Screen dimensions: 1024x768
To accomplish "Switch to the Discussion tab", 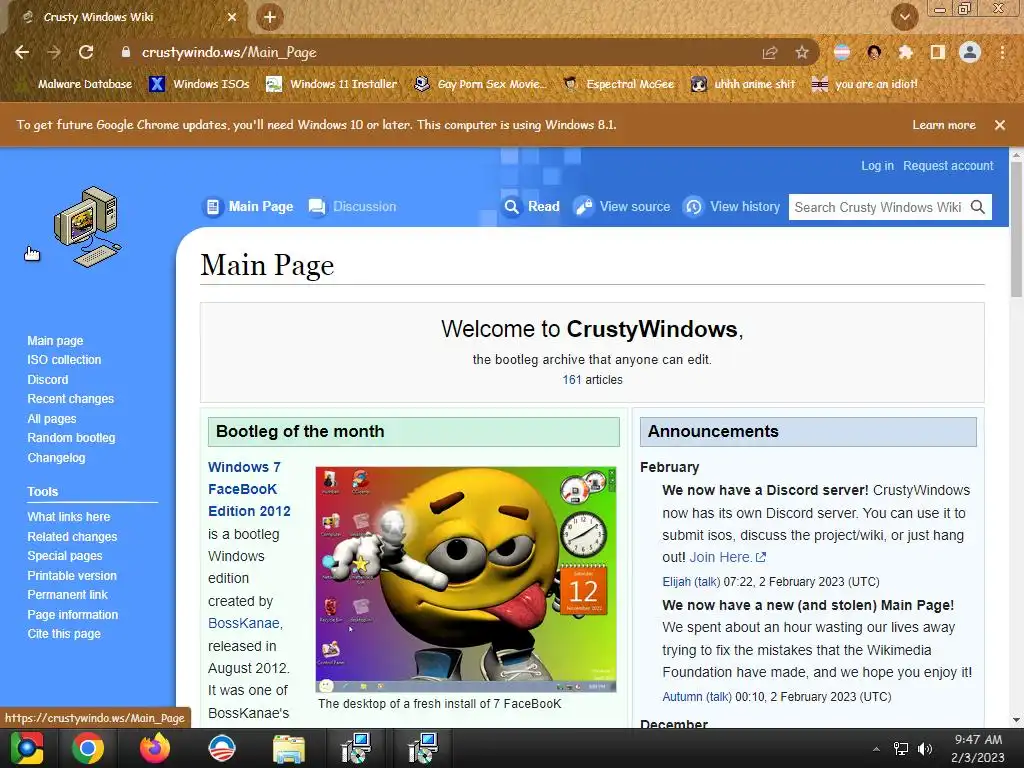I will 353,206.
